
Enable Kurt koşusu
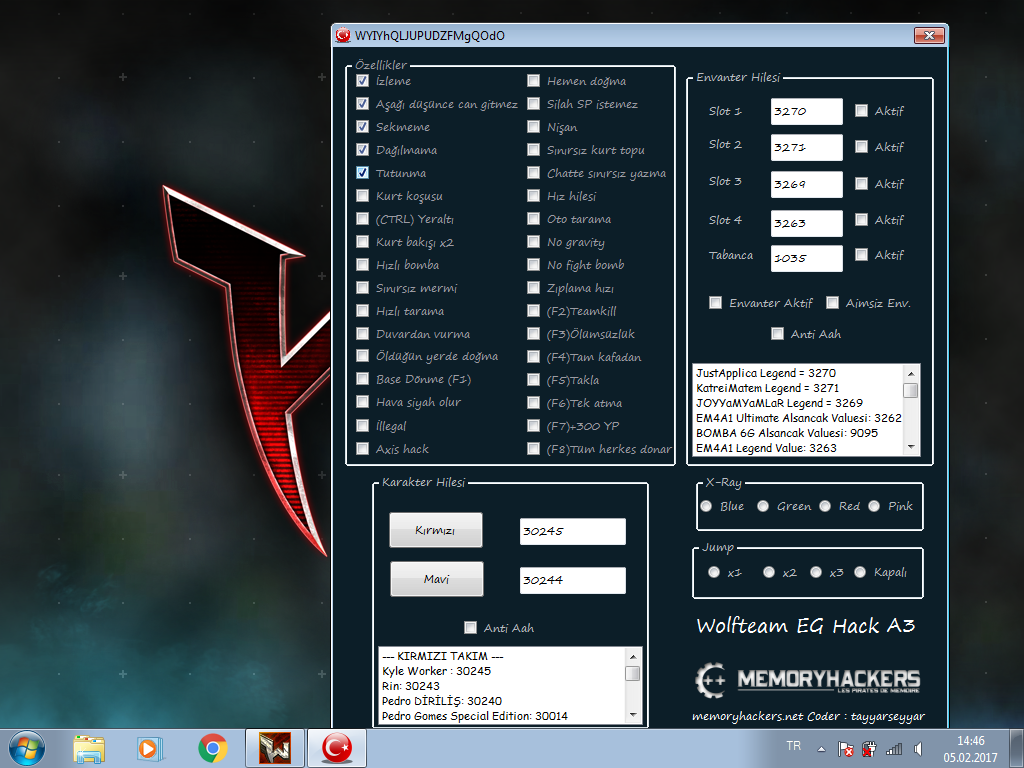(362, 196)
